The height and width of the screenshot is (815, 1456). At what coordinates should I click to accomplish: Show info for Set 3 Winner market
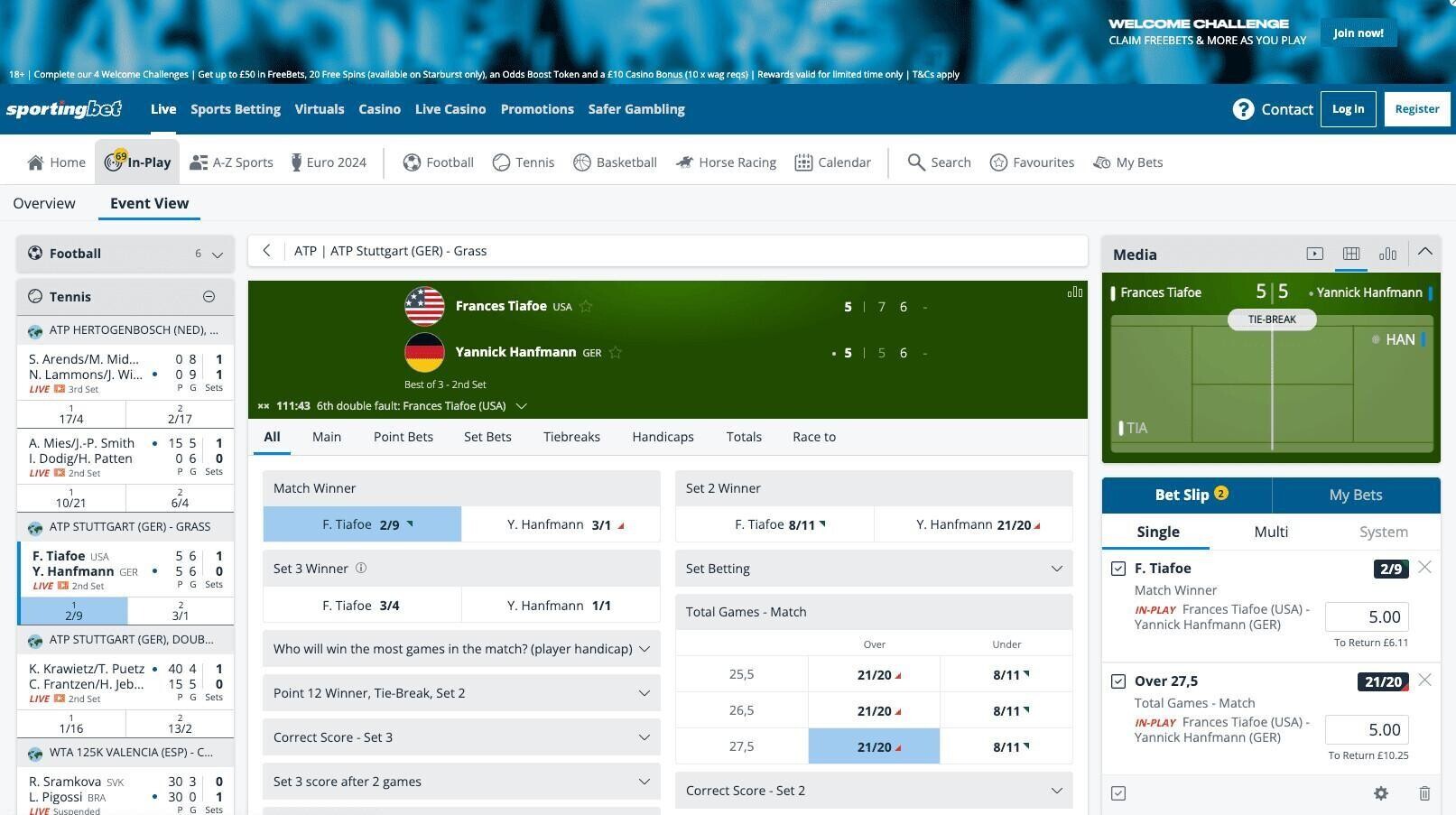[361, 569]
